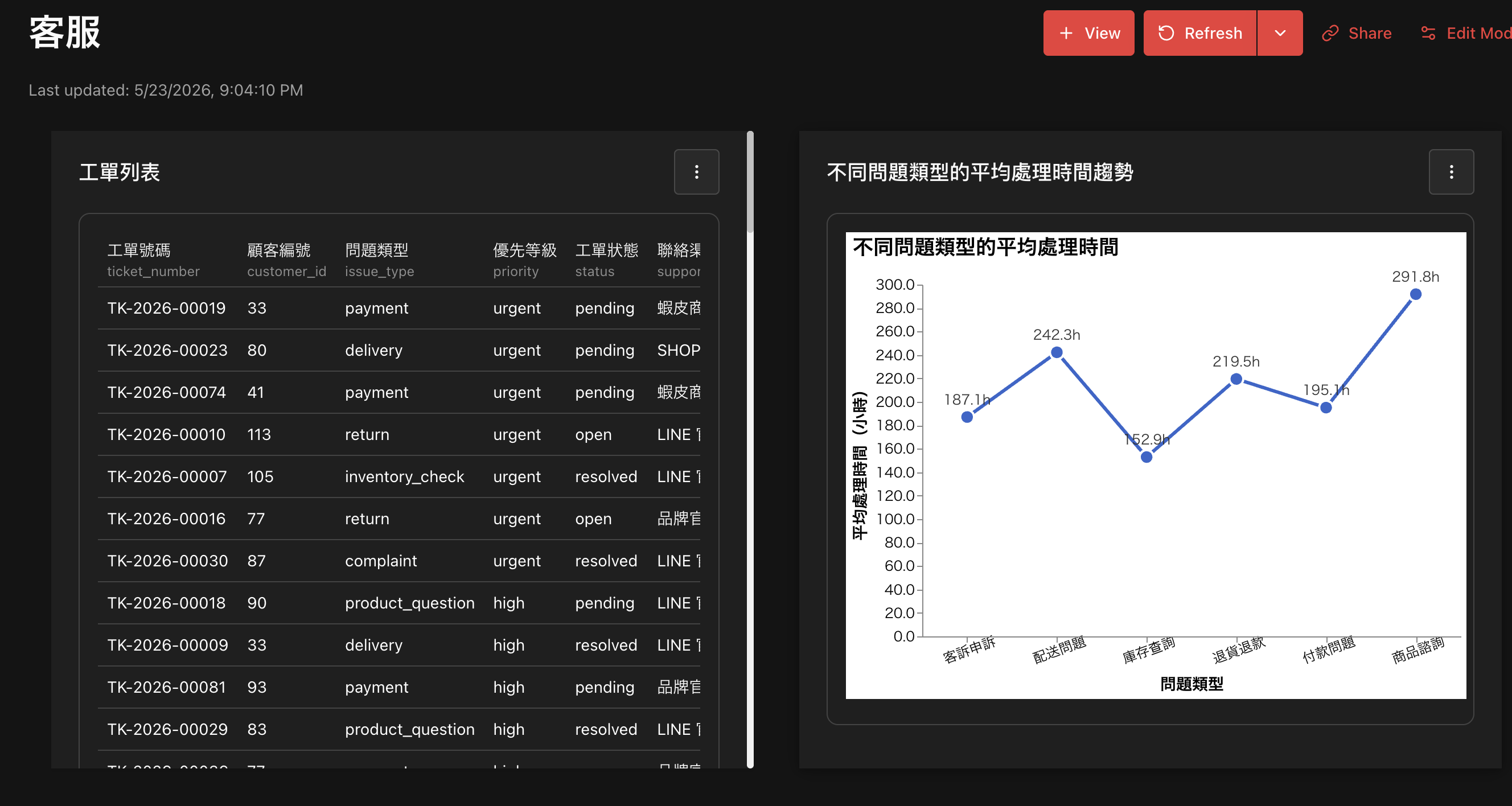Click the 152.9h data point on chart
This screenshot has height=806, width=1512.
1146,457
